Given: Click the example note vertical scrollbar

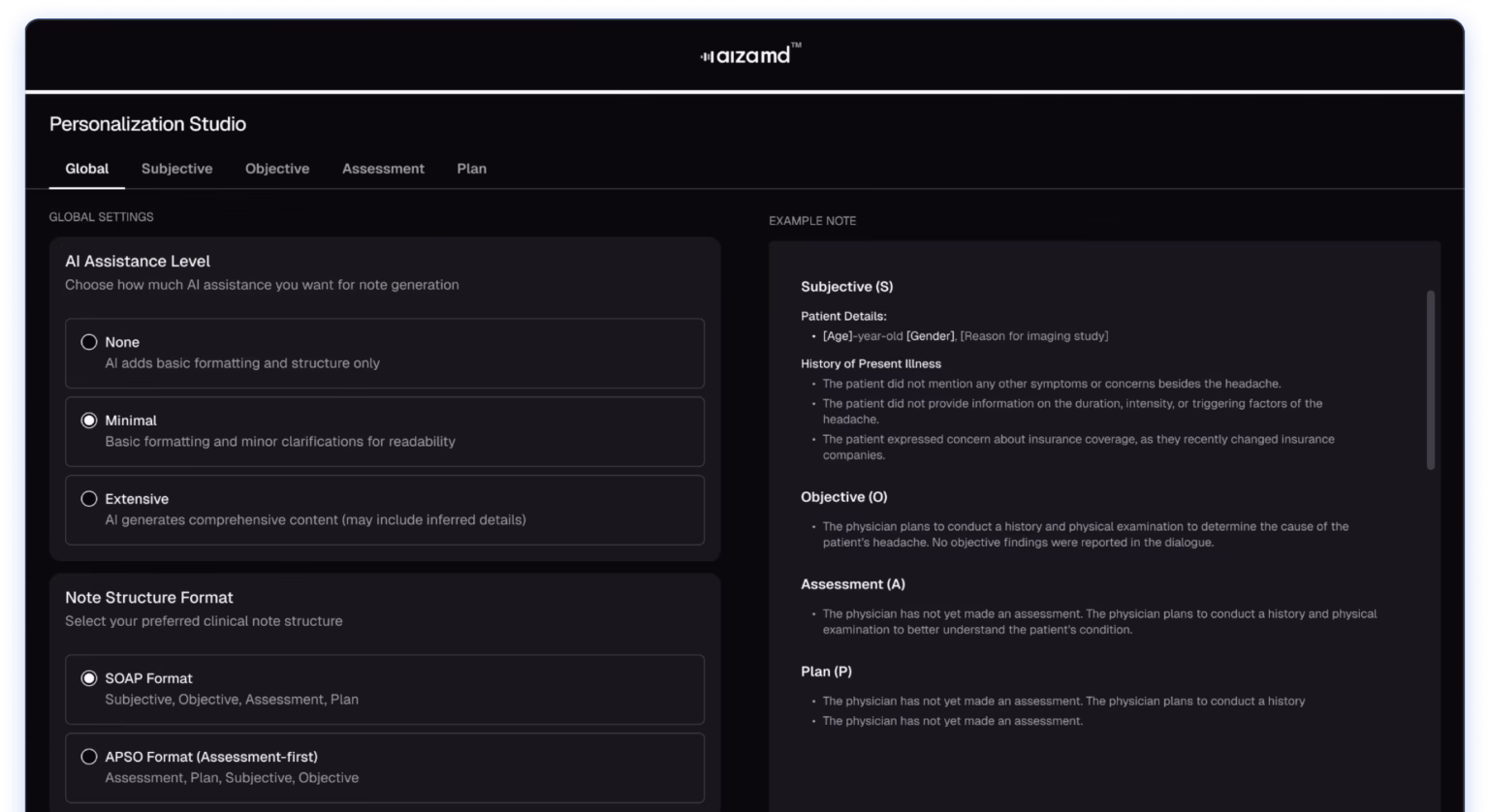Looking at the screenshot, I should point(1430,380).
